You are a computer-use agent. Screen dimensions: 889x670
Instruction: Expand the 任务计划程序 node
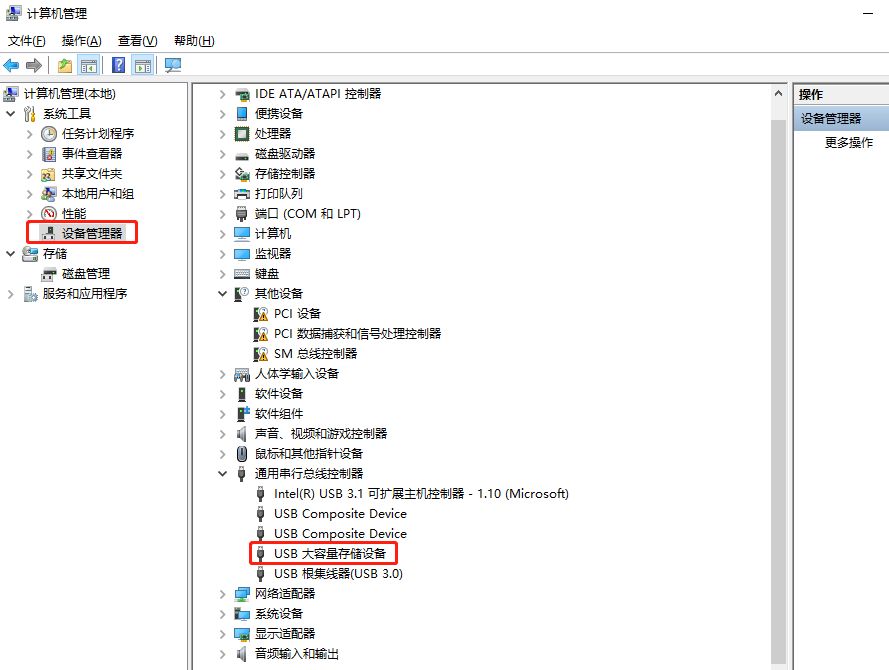[30, 133]
